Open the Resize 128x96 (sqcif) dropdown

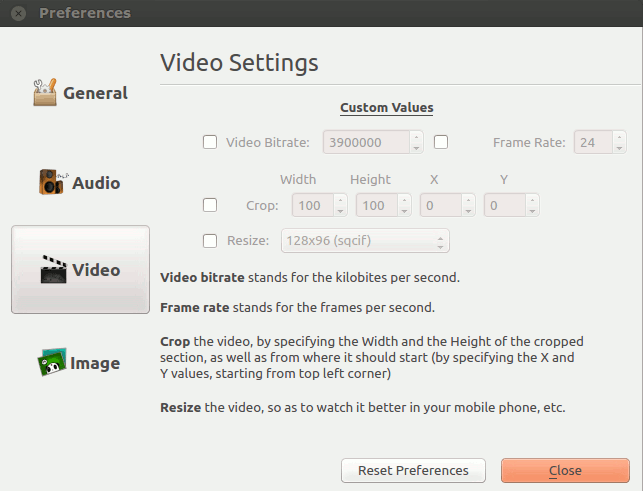point(365,241)
